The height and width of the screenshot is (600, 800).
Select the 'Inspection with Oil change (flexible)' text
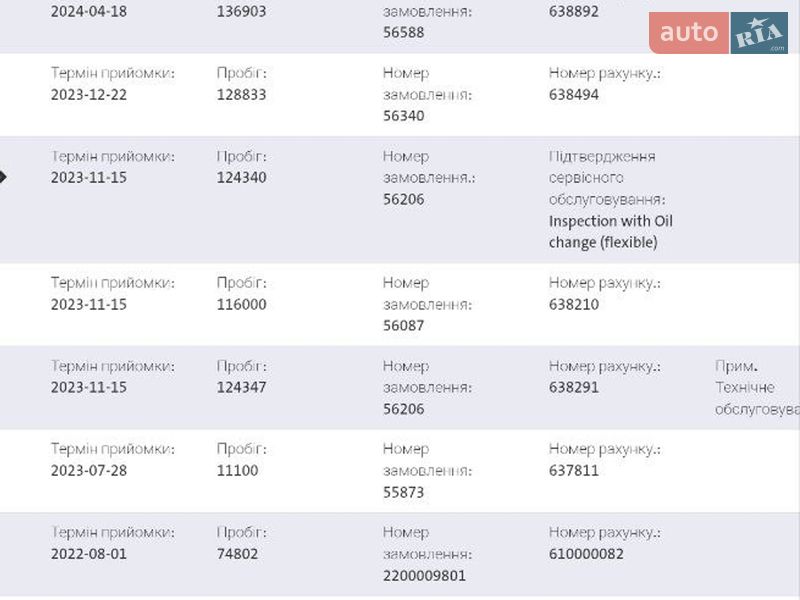(612, 231)
